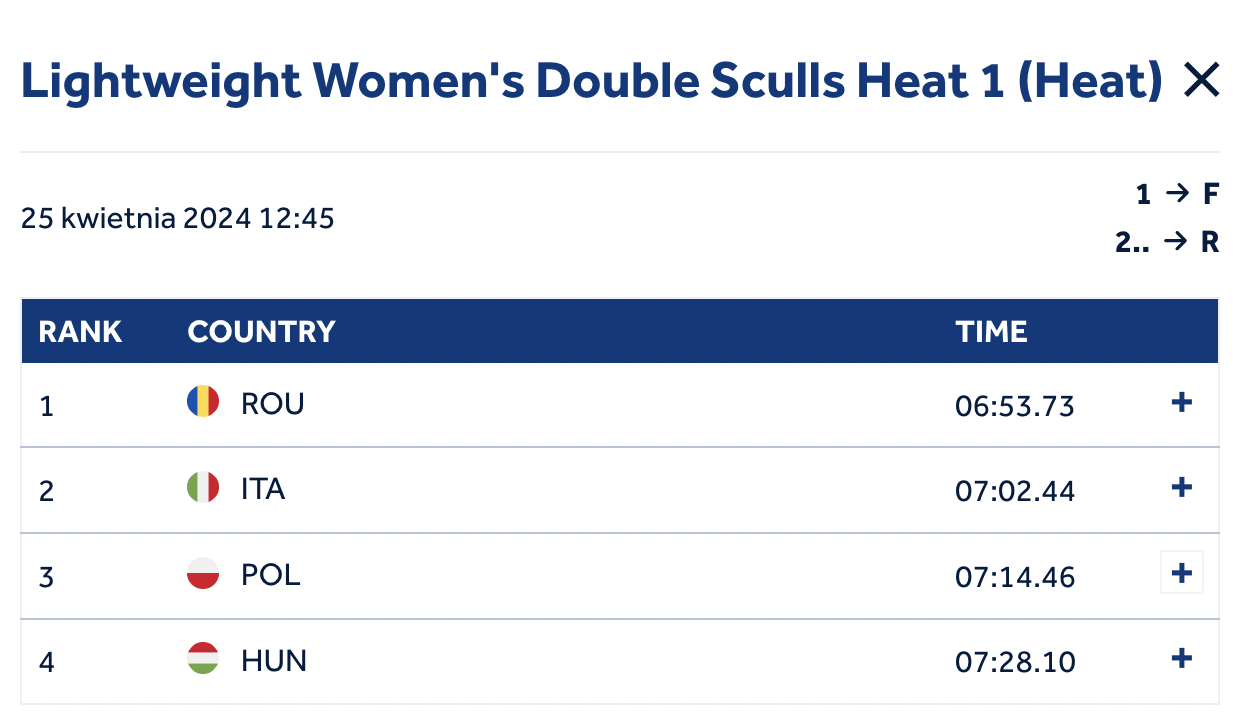The width and height of the screenshot is (1234, 720).
Task: Expand the ROU crew details
Action: pyautogui.click(x=1181, y=402)
